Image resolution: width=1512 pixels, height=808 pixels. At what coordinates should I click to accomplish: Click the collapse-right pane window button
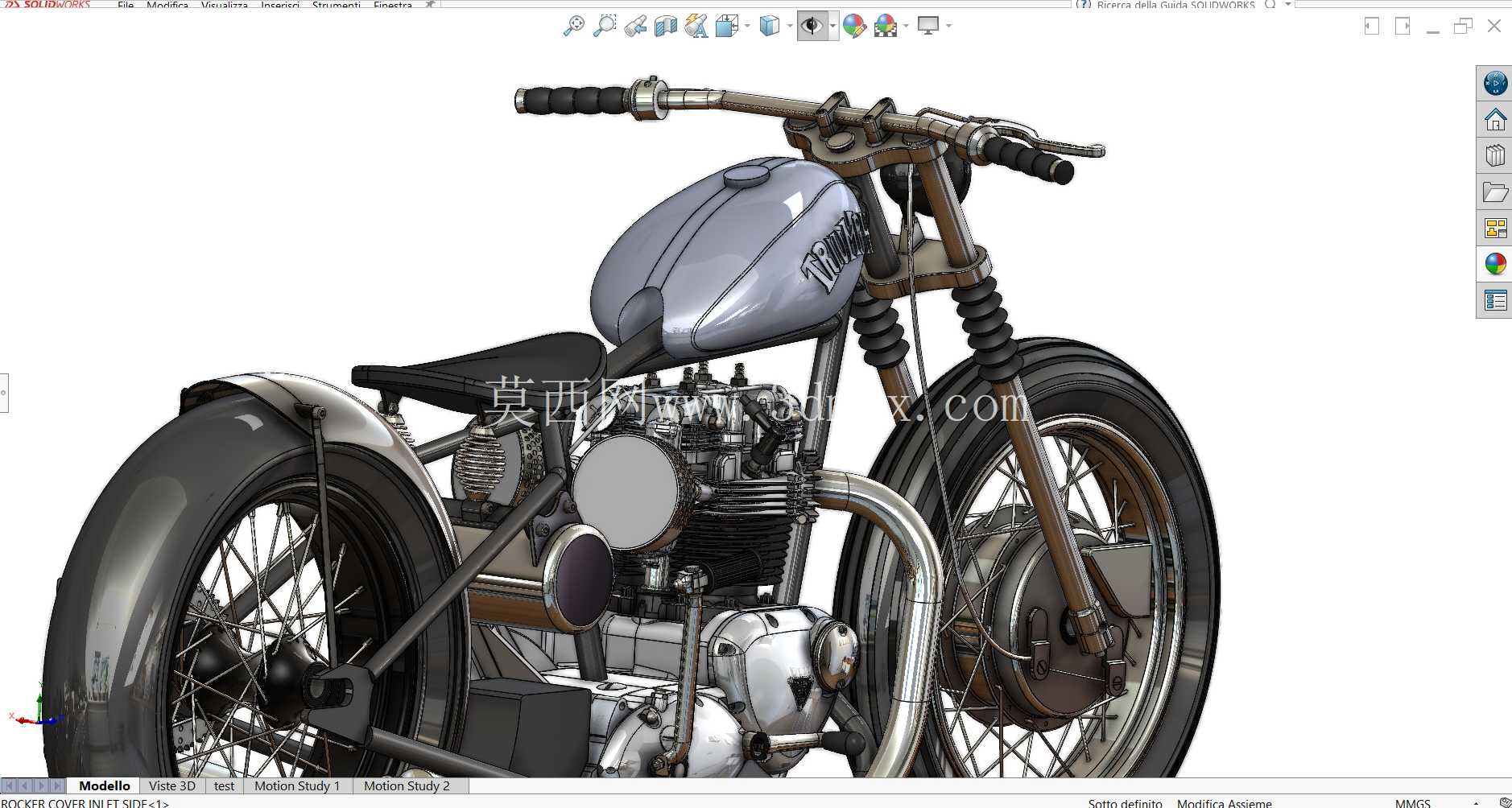click(x=1403, y=26)
